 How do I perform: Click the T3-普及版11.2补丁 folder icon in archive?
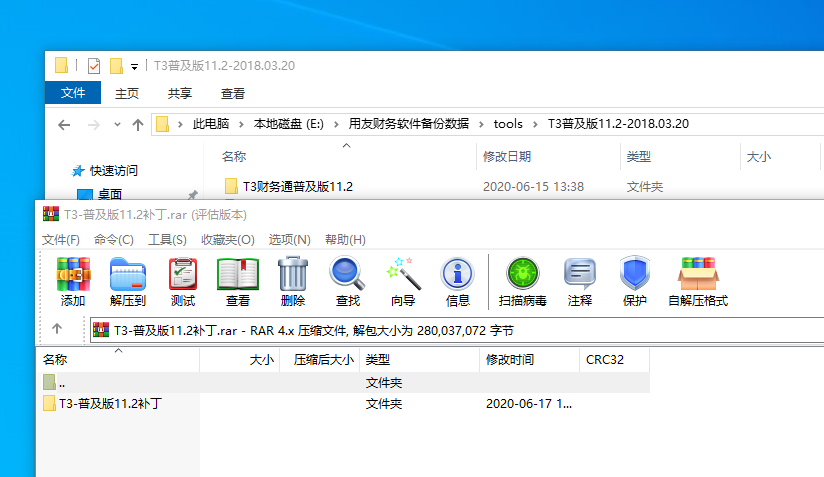click(49, 403)
